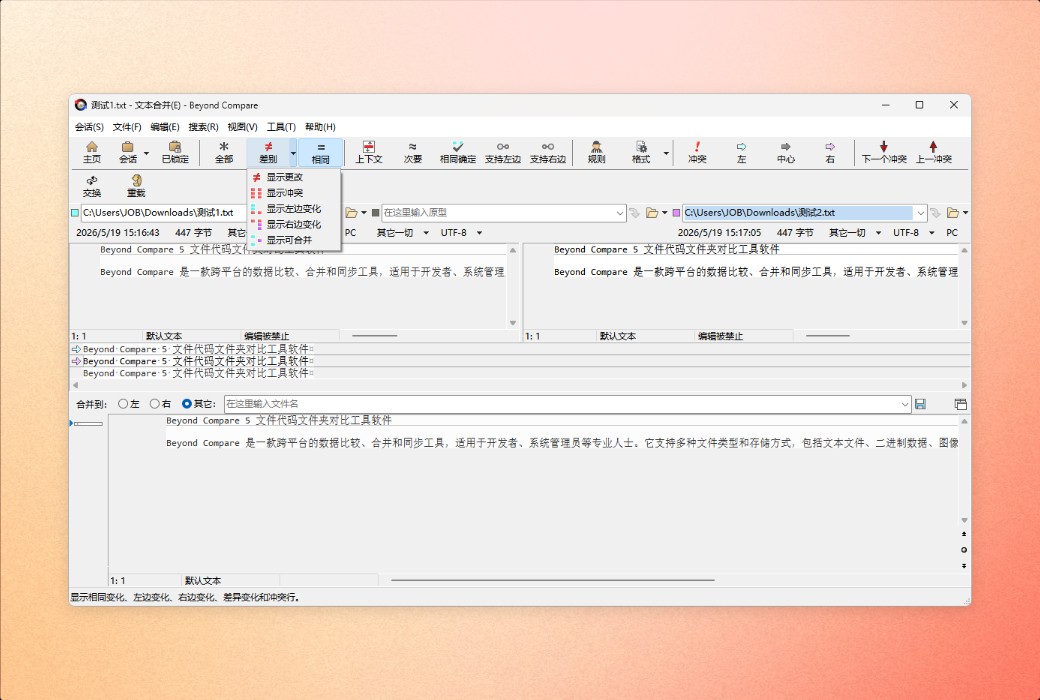The height and width of the screenshot is (700, 1040).
Task: Click gray arrow icon after 测试2.txt path
Action: pos(935,213)
